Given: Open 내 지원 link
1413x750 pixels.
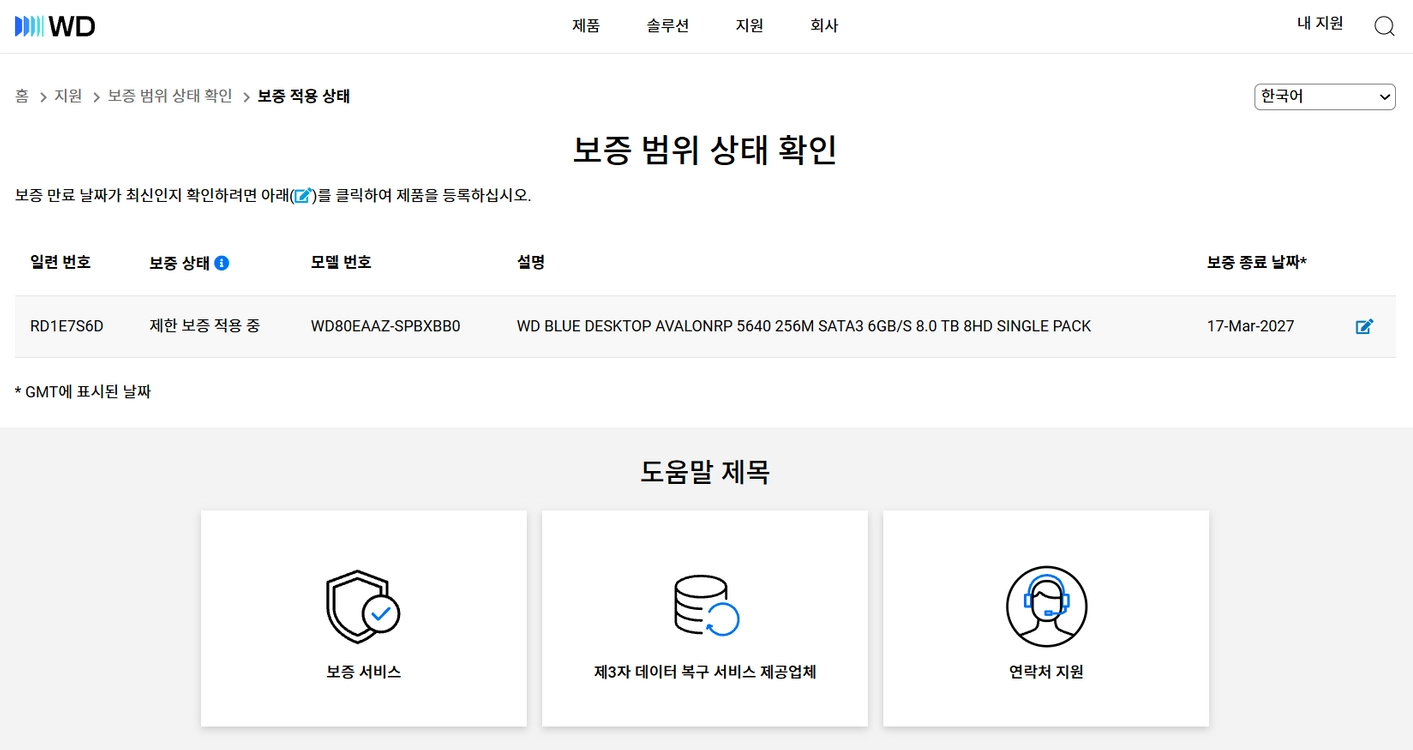Looking at the screenshot, I should point(1320,23).
